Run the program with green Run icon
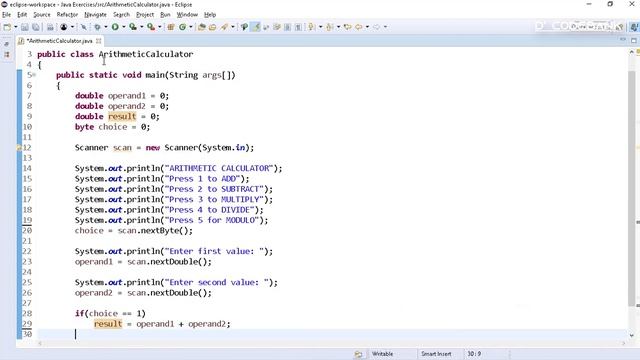Screen dimensions: 640x360 pos(115,27)
